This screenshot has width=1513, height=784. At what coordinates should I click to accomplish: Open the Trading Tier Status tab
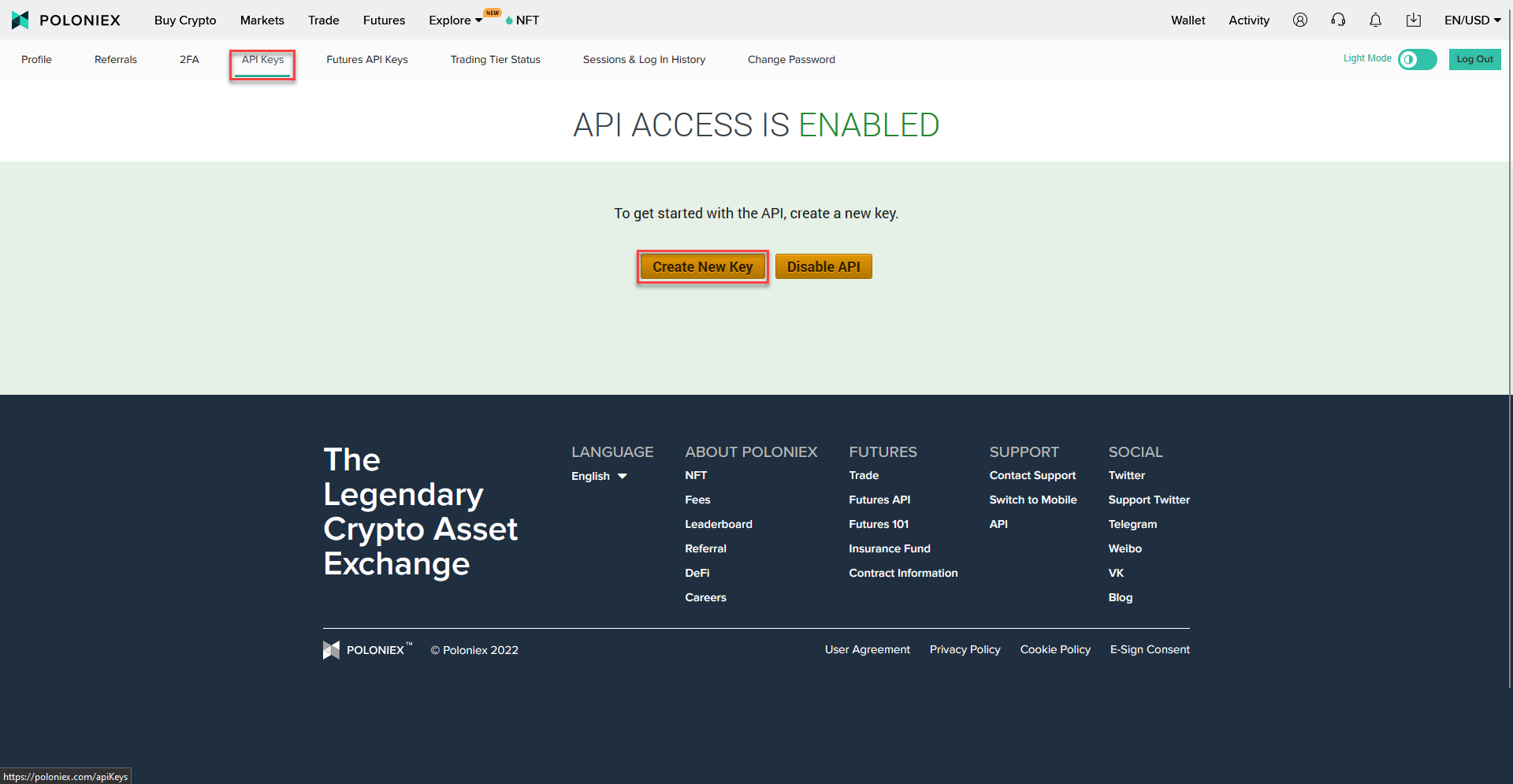point(495,59)
